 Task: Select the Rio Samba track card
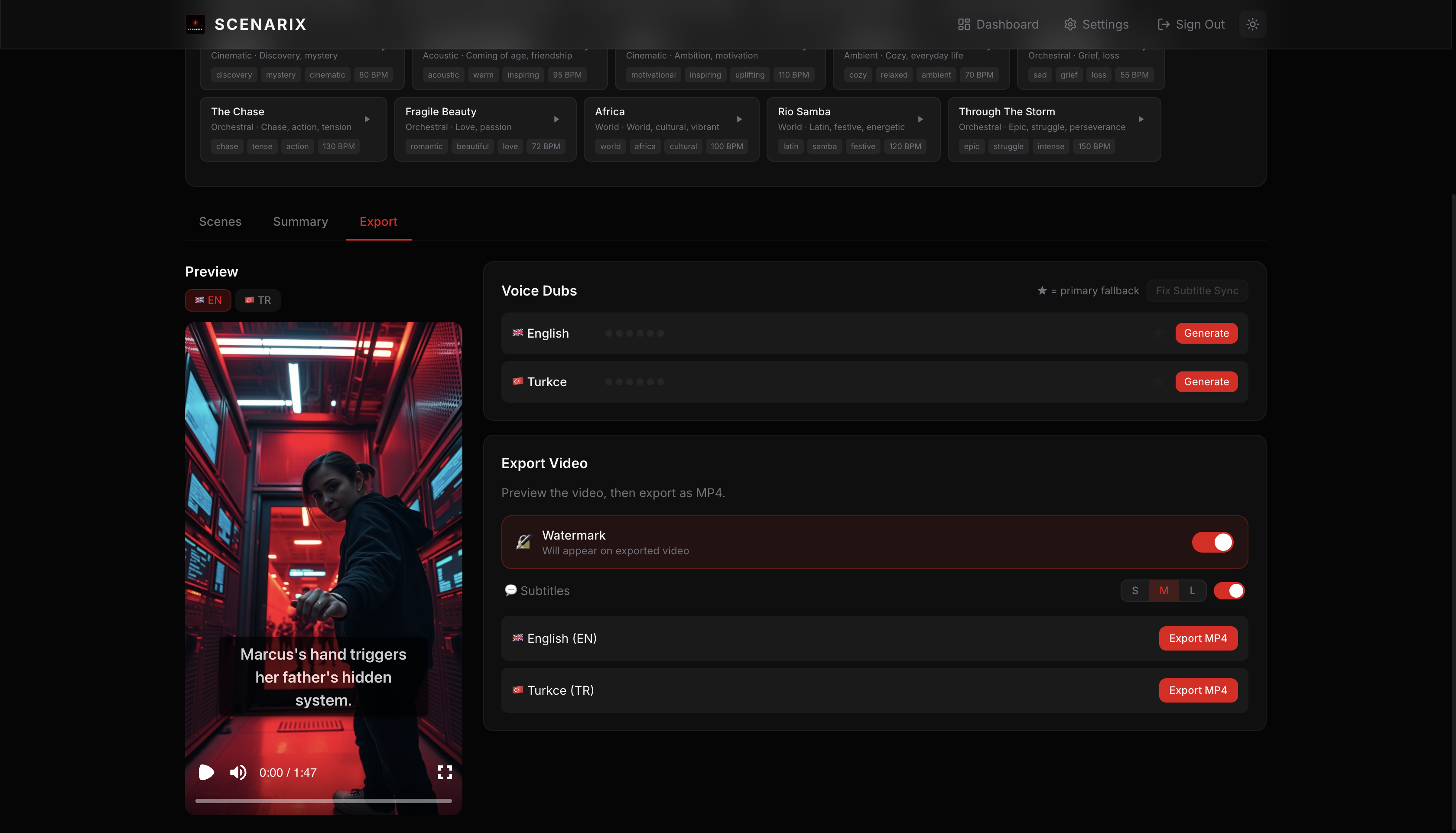click(853, 129)
